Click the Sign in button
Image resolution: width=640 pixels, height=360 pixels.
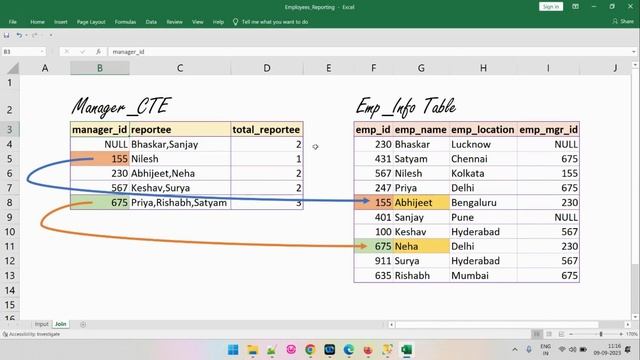(x=551, y=7)
